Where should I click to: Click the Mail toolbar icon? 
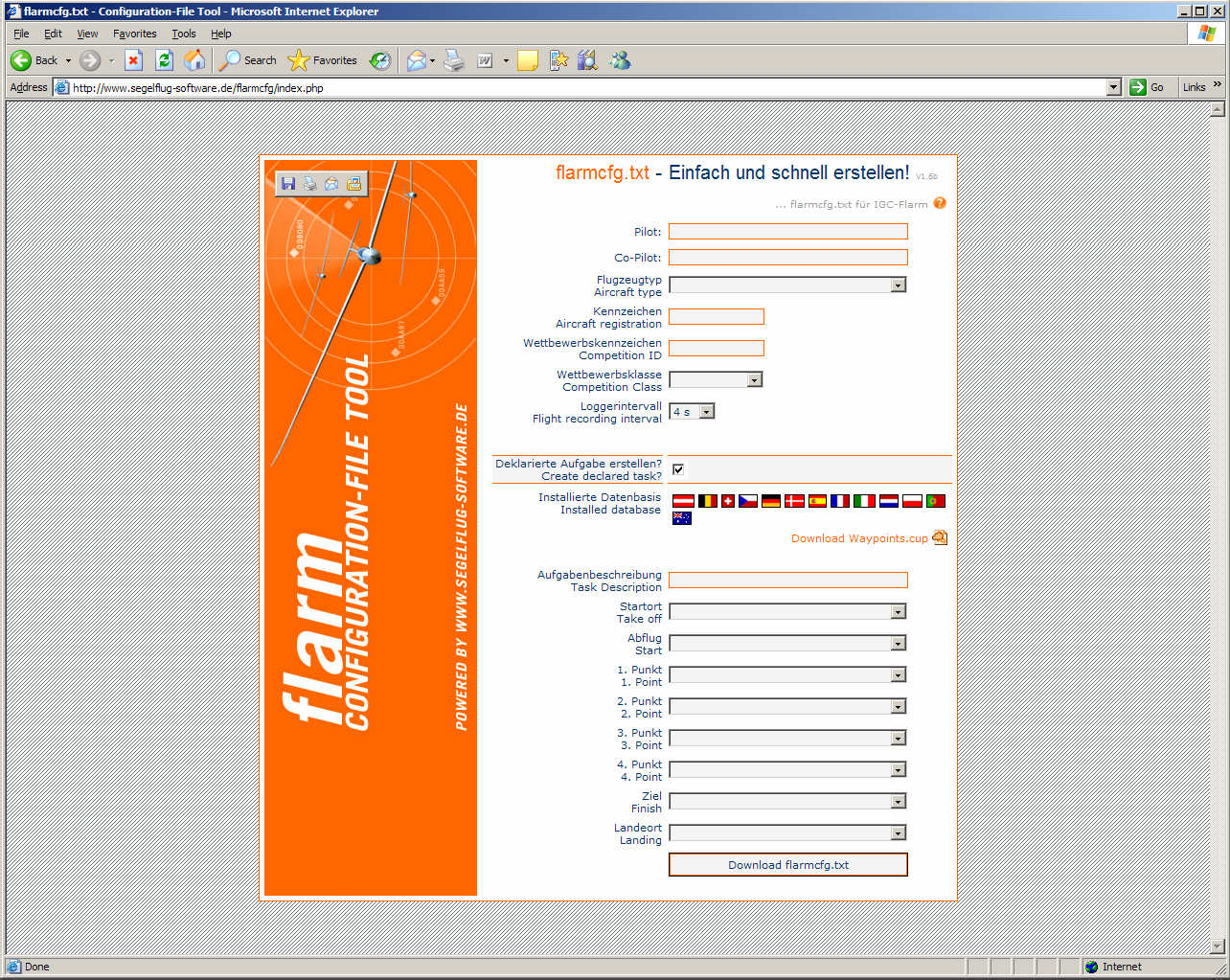pyautogui.click(x=416, y=60)
